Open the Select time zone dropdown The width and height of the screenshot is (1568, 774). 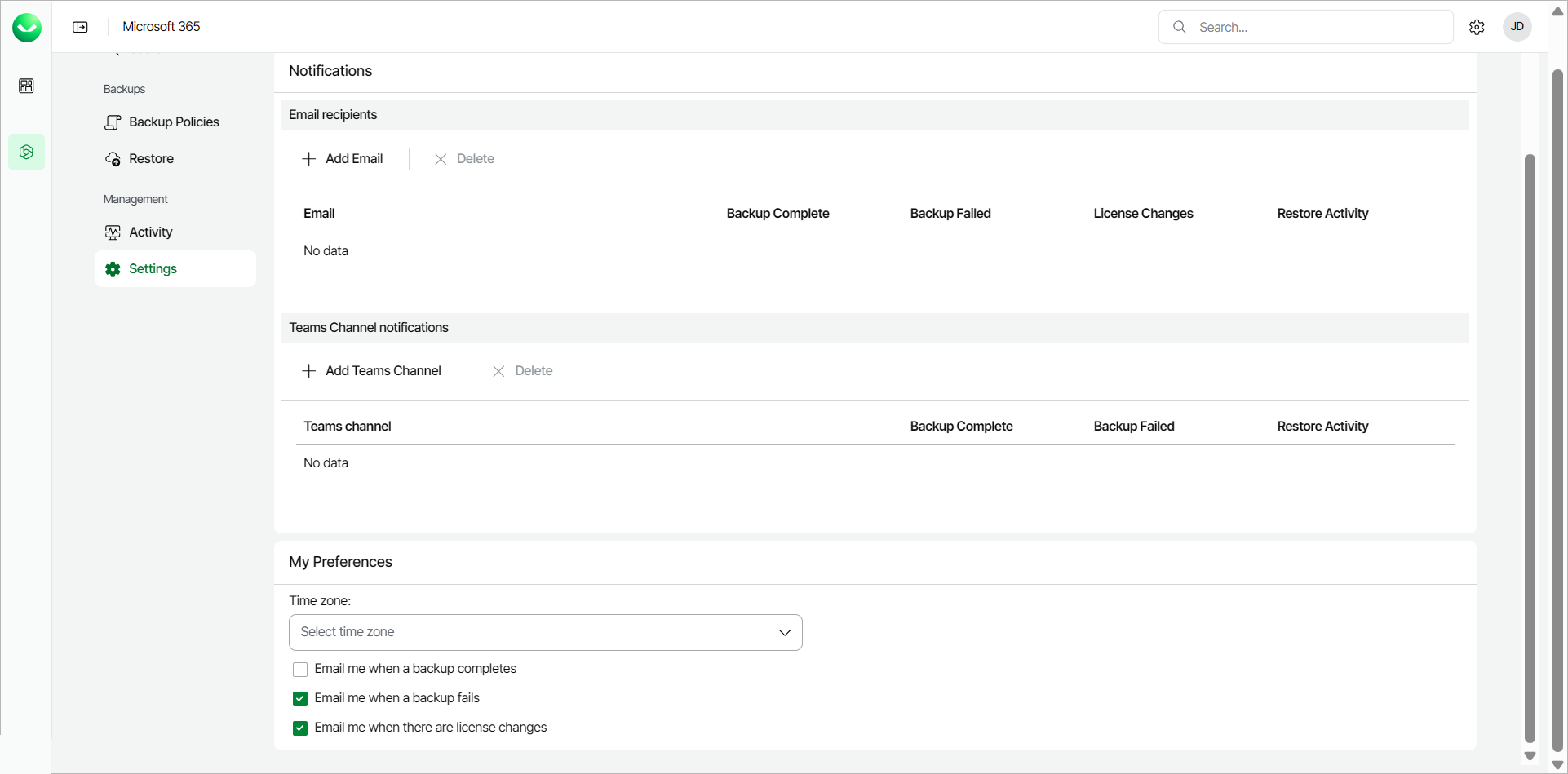click(545, 632)
